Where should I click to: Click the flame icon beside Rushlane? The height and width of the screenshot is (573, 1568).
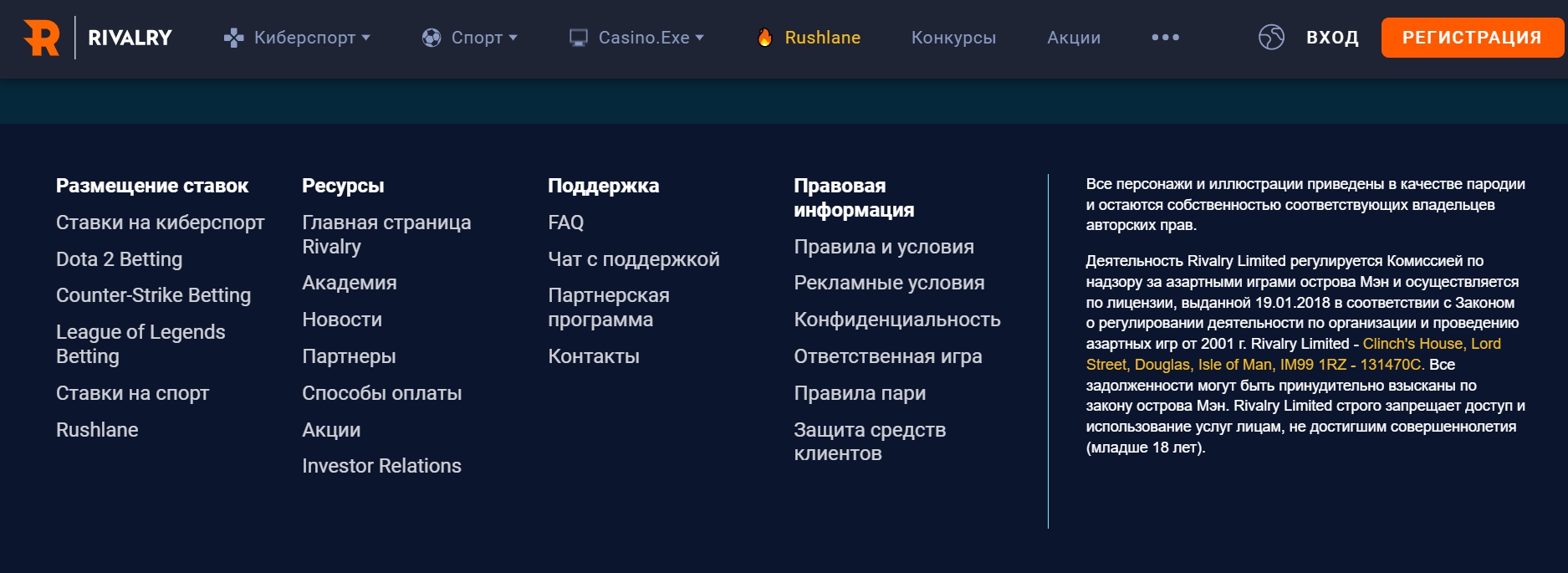click(x=764, y=37)
